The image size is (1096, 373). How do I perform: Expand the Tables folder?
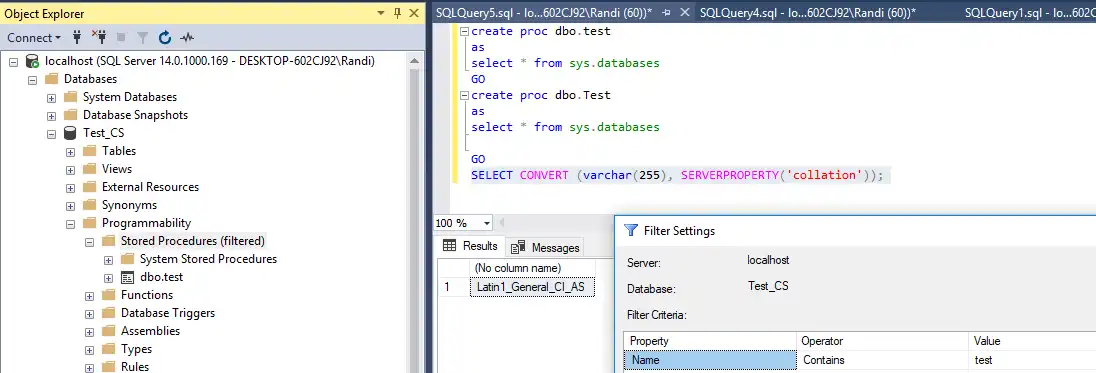[x=71, y=152]
